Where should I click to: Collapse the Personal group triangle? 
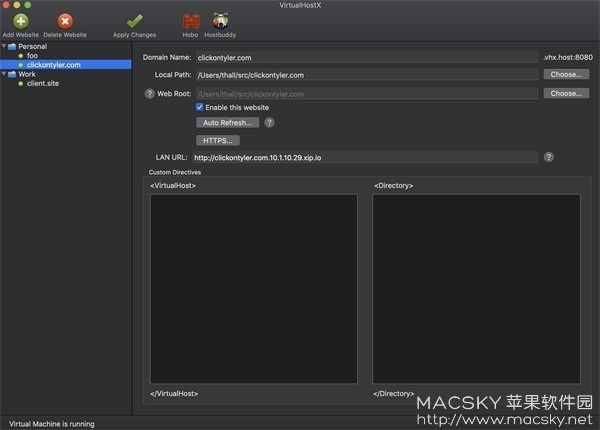pos(4,46)
